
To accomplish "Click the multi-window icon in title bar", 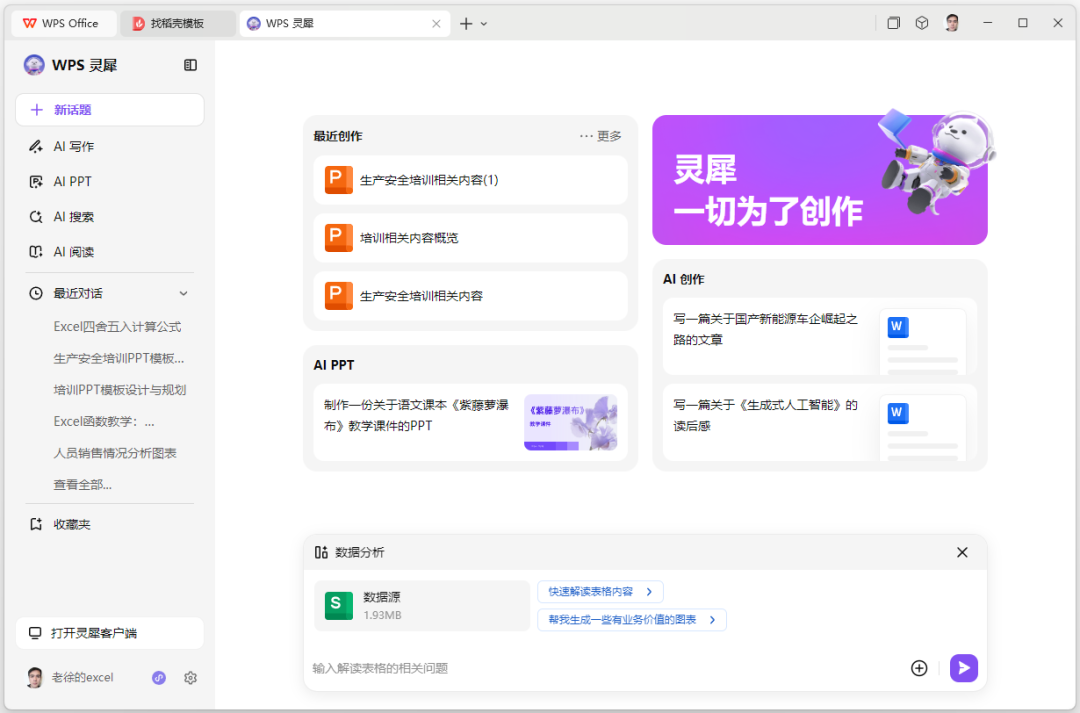I will tap(893, 23).
